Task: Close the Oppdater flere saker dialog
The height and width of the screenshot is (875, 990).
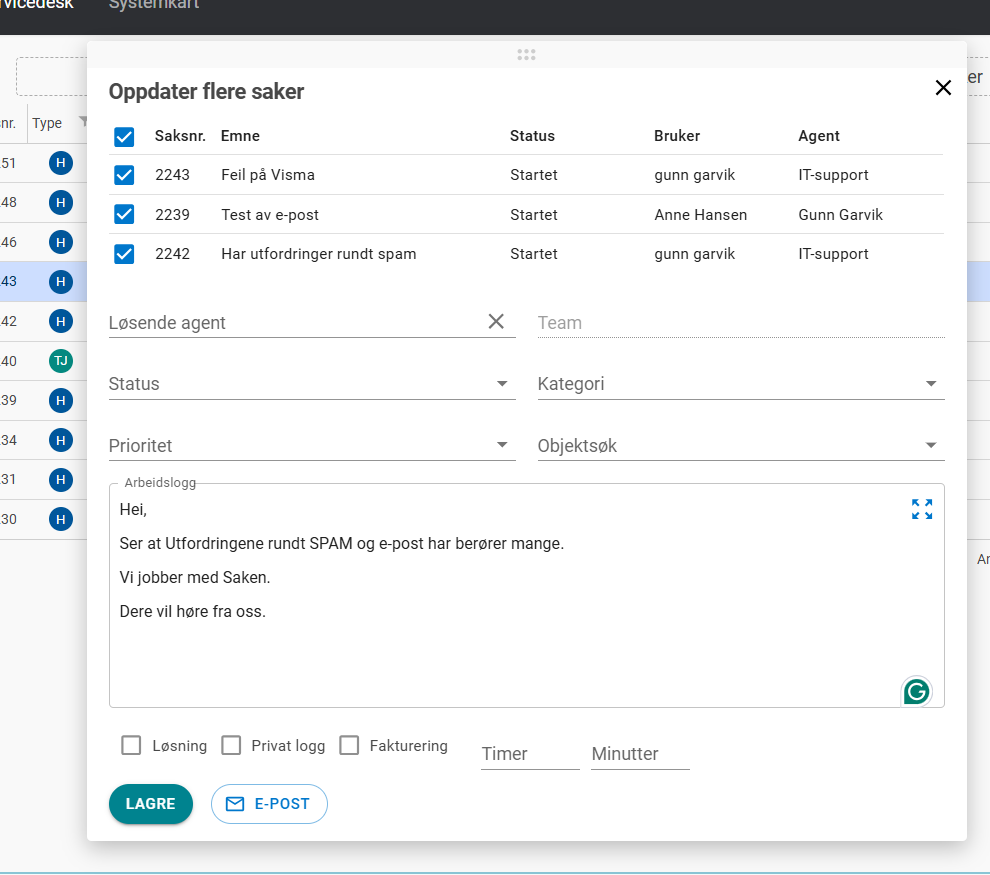Action: coord(943,88)
